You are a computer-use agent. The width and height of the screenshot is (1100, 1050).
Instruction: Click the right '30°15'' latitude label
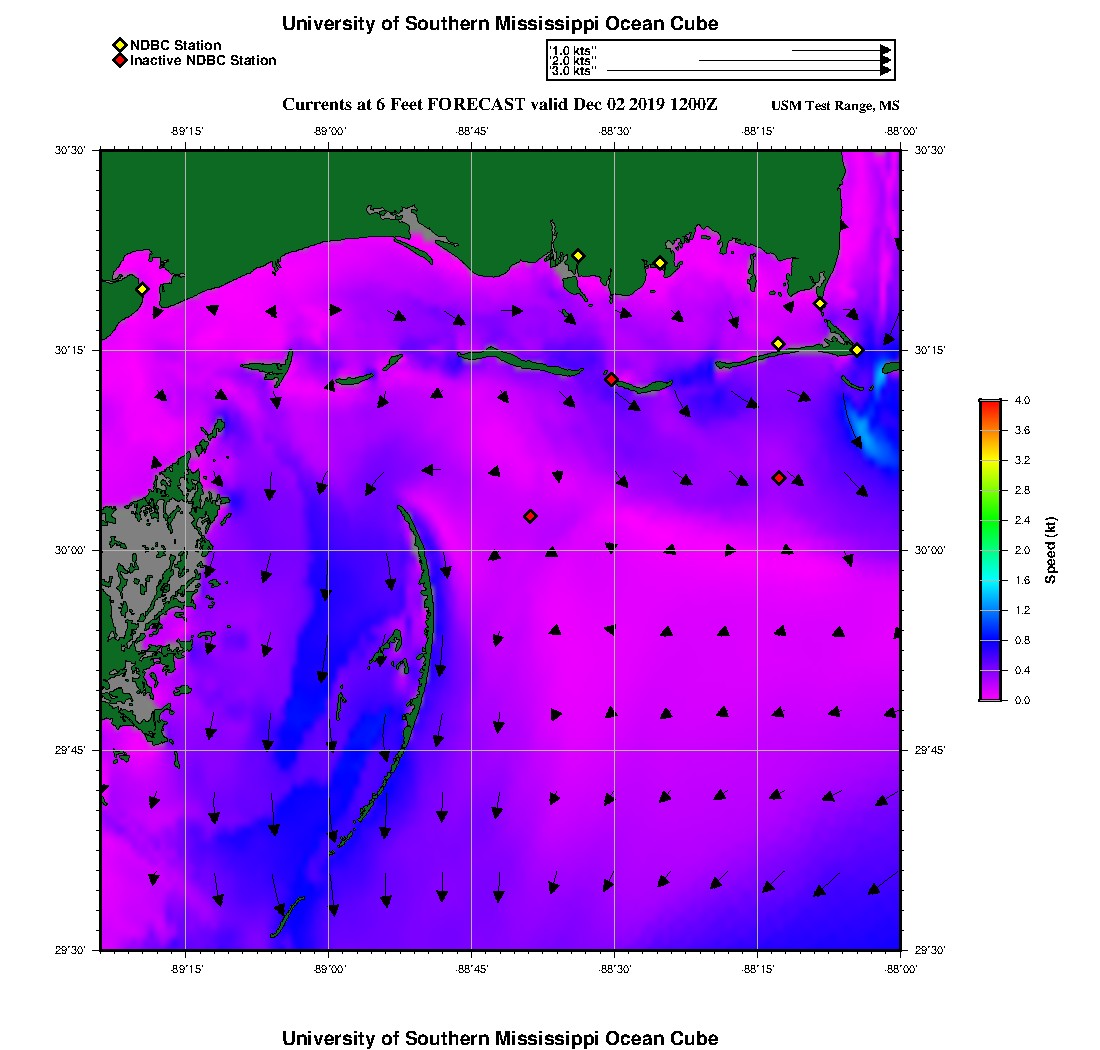(x=930, y=350)
